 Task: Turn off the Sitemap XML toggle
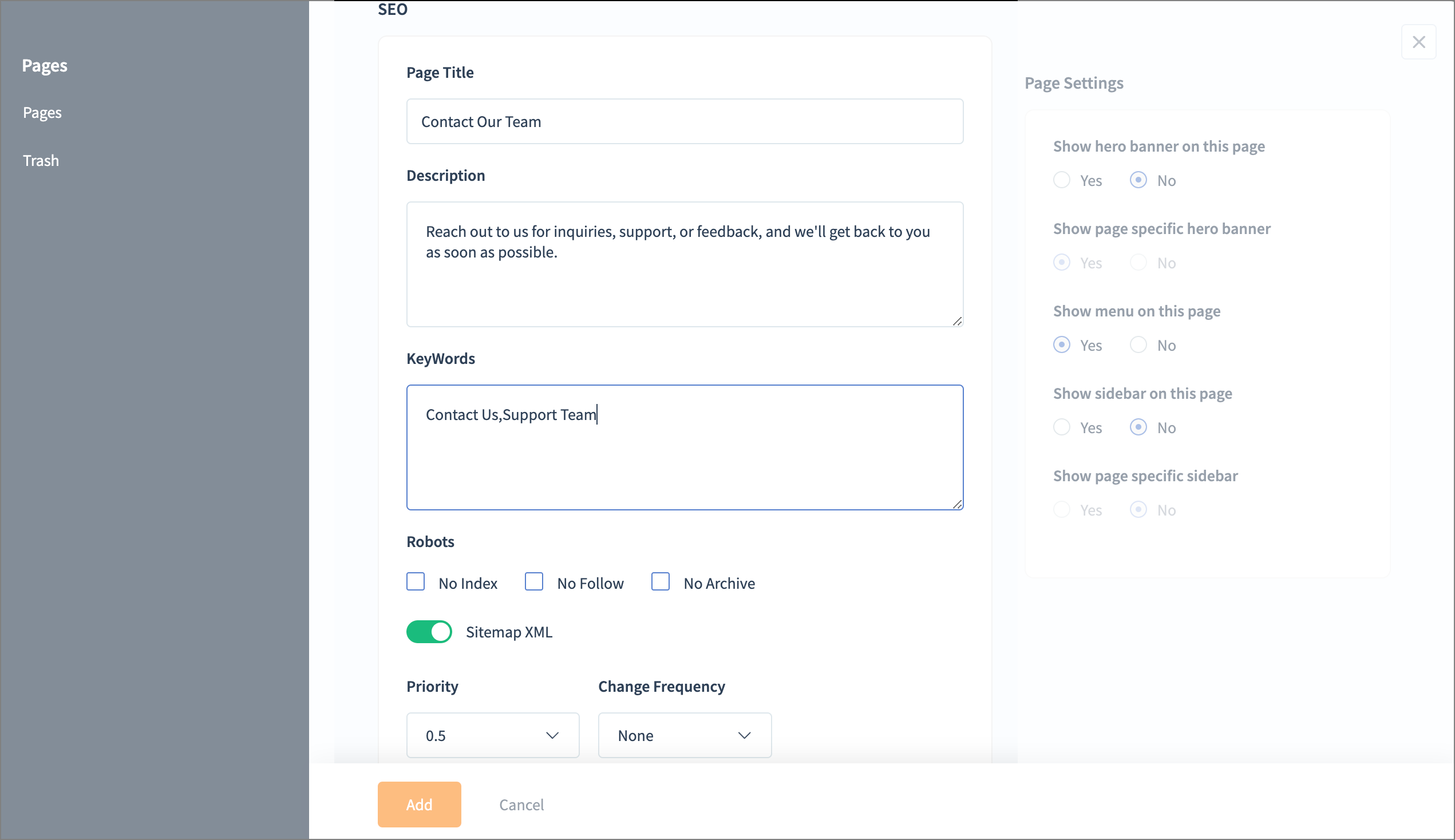point(429,632)
